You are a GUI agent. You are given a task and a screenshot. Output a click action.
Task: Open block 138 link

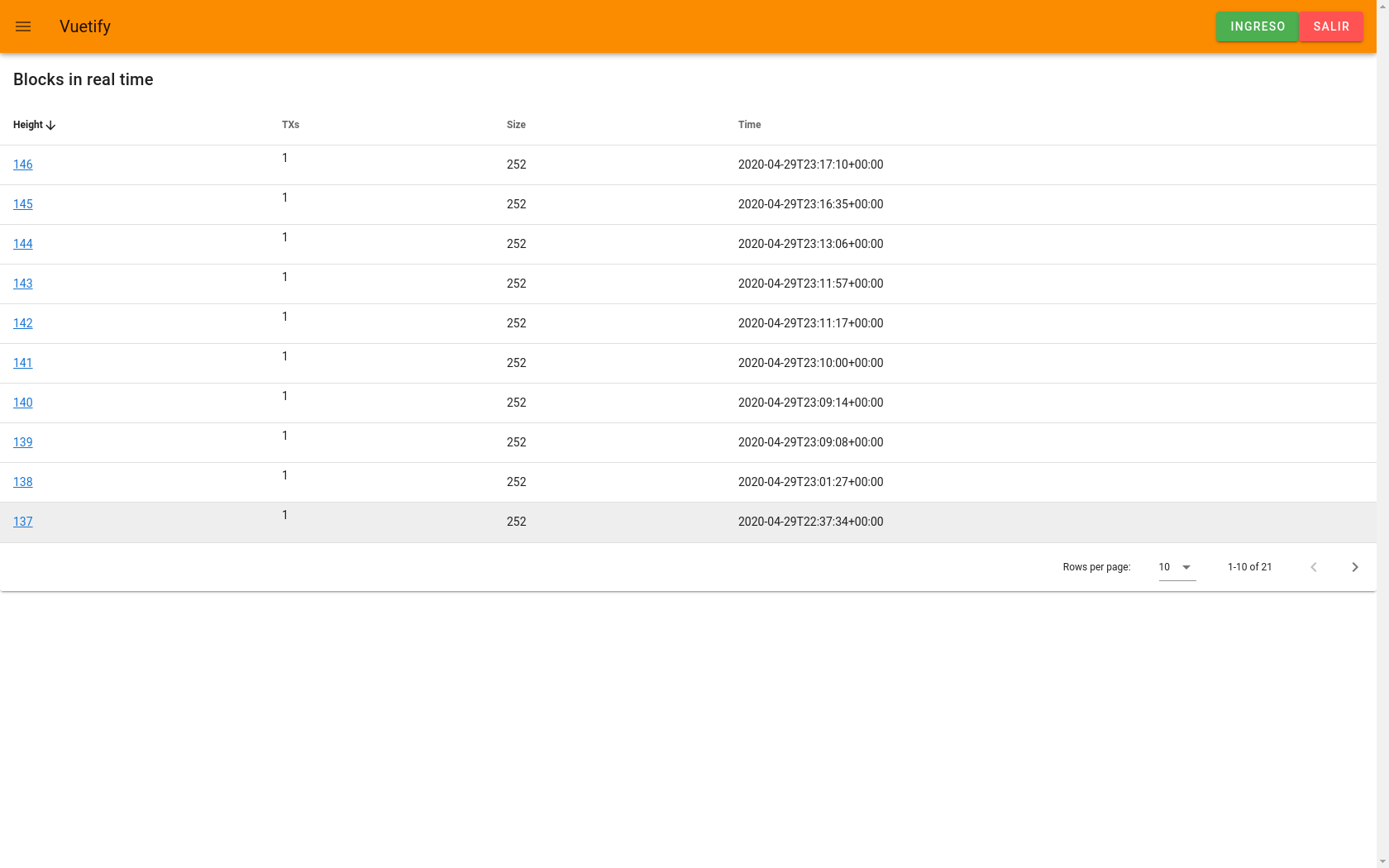(x=23, y=482)
